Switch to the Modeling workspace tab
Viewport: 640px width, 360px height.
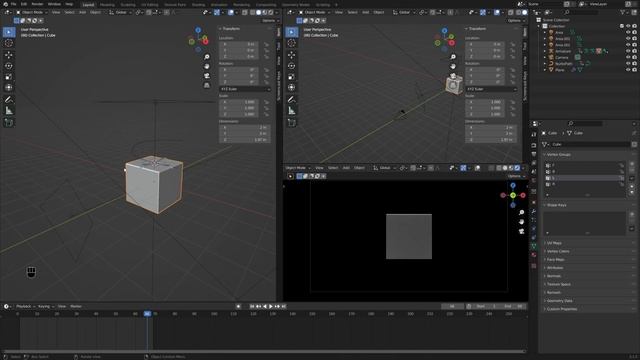click(x=107, y=5)
